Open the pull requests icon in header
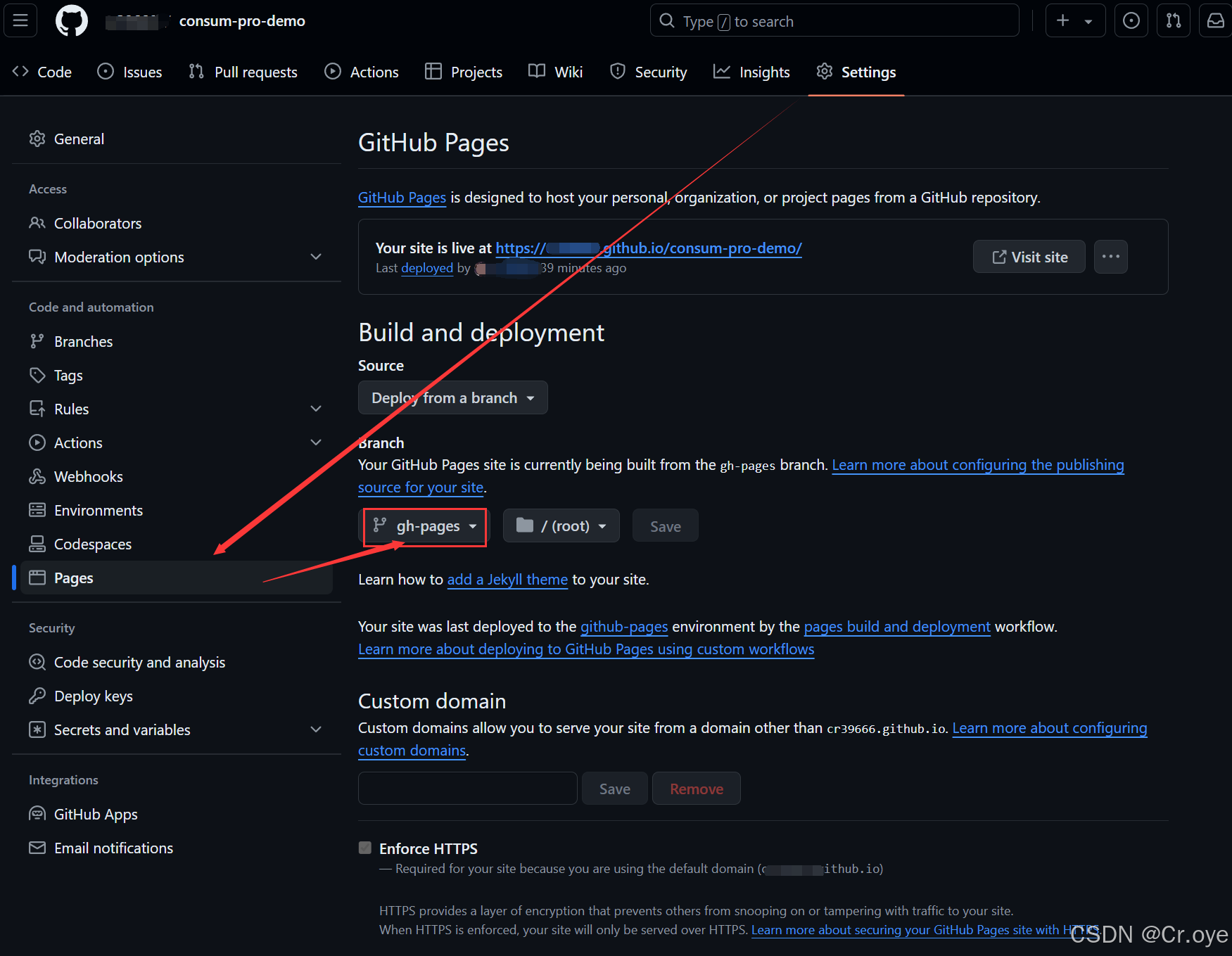The height and width of the screenshot is (956, 1232). point(1174,20)
